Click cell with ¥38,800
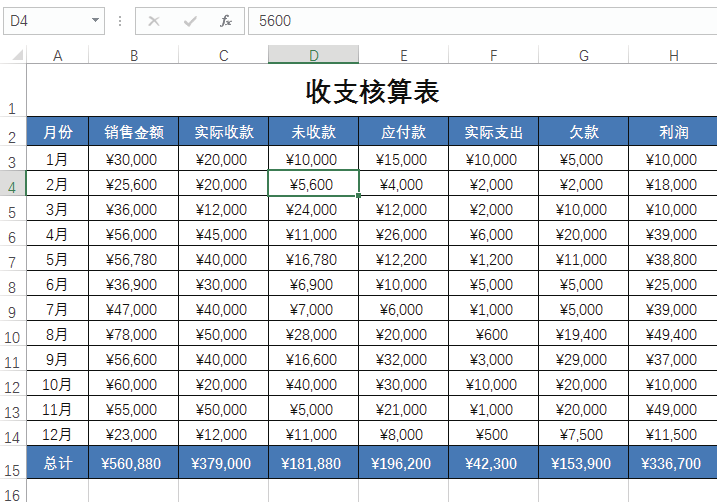This screenshot has width=717, height=502. point(673,259)
